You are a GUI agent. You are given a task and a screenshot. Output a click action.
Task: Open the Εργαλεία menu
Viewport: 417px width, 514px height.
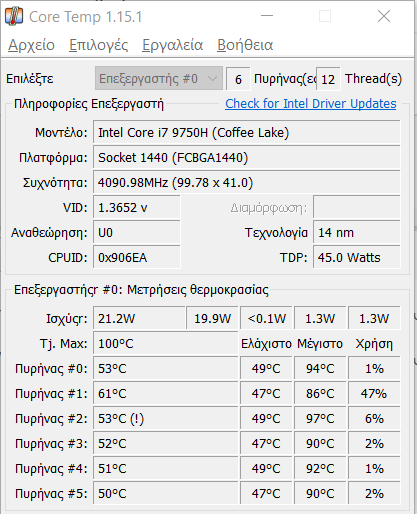tap(172, 45)
